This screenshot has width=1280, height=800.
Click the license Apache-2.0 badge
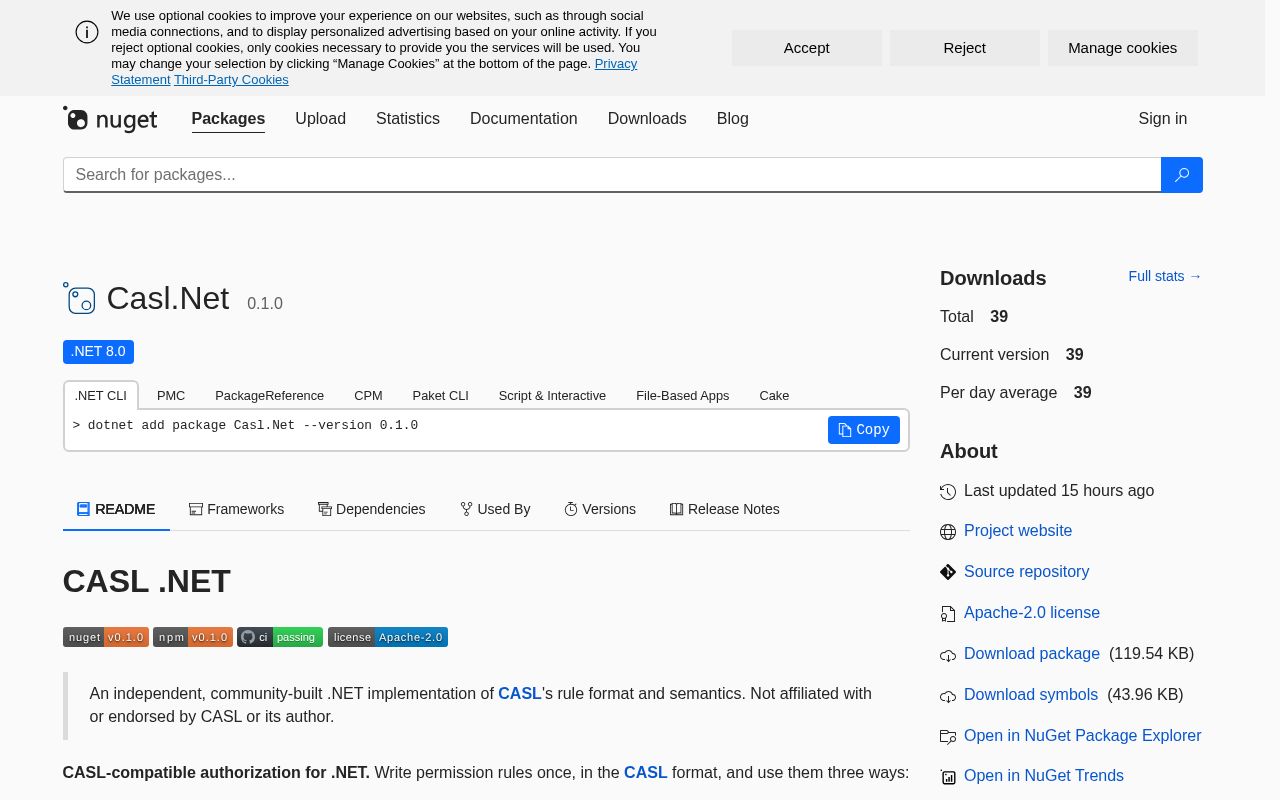click(x=388, y=637)
